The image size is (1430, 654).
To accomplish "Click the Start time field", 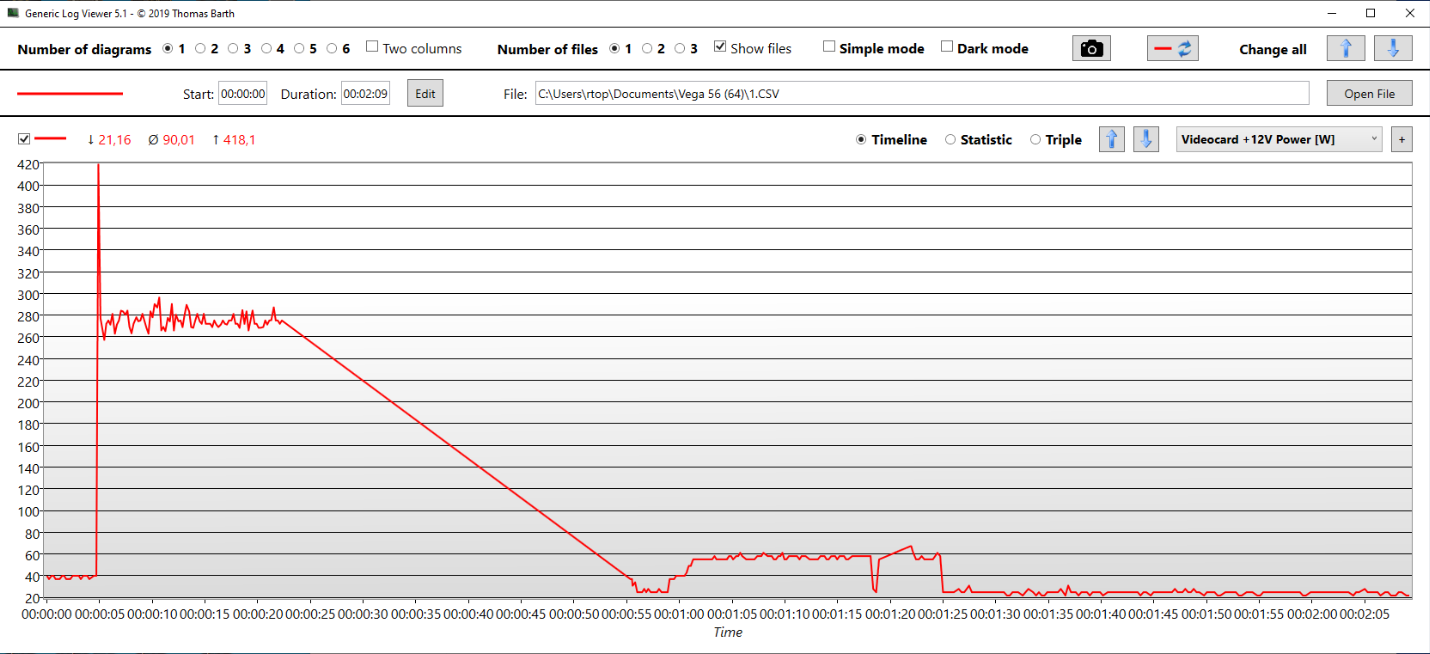I will point(243,94).
